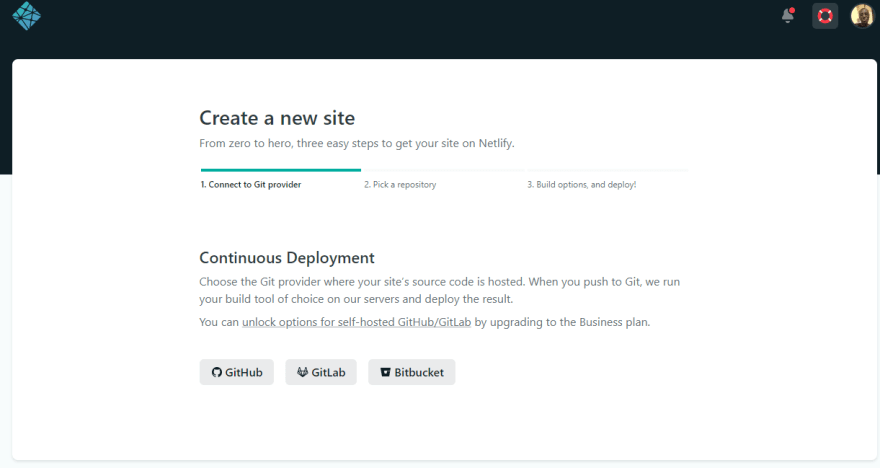Click the 'From zero to hero' subtitle
This screenshot has height=468, width=880.
(357, 143)
